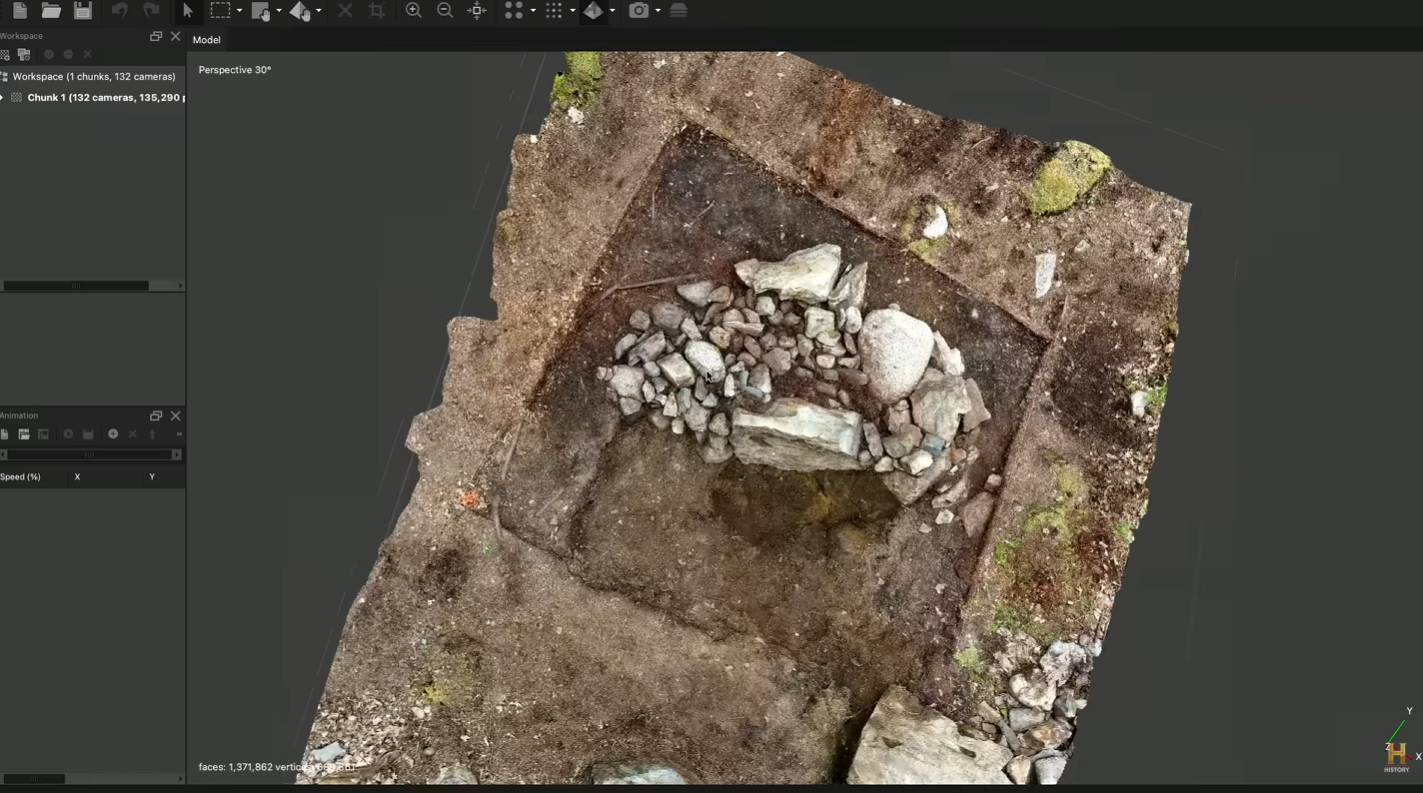Switch to the Model tab
The height and width of the screenshot is (793, 1423).
coord(206,40)
